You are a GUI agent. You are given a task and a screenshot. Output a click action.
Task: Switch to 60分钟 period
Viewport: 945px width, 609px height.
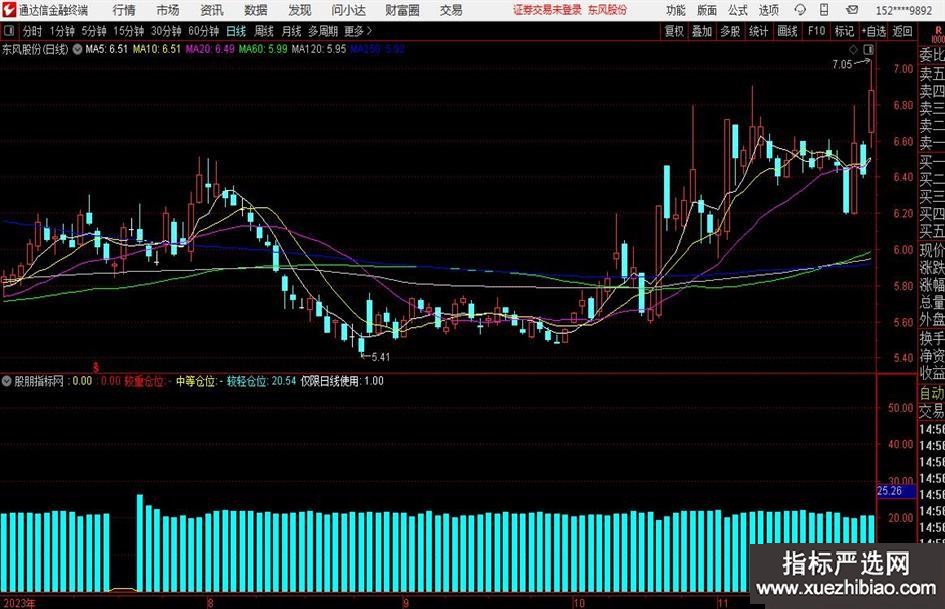coord(204,31)
